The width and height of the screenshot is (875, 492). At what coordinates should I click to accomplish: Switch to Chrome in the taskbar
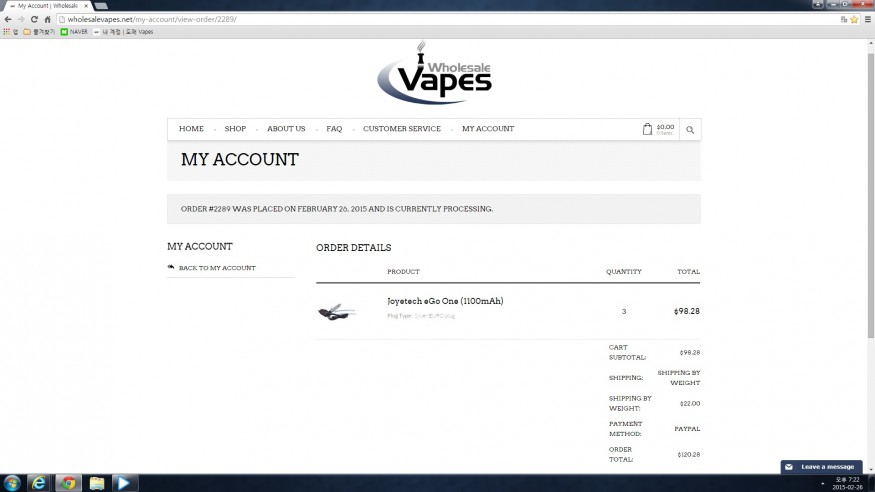coord(68,483)
